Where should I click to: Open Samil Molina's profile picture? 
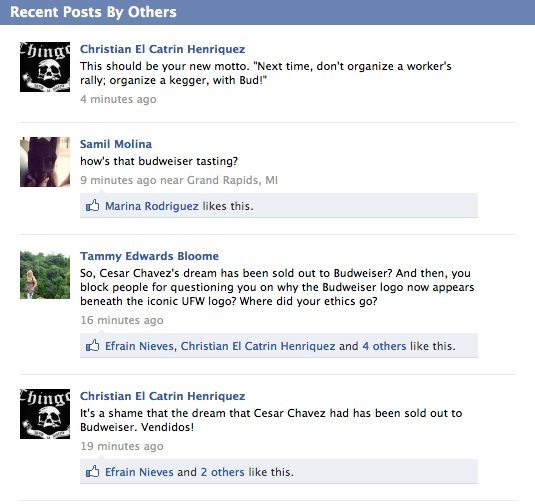(x=45, y=162)
